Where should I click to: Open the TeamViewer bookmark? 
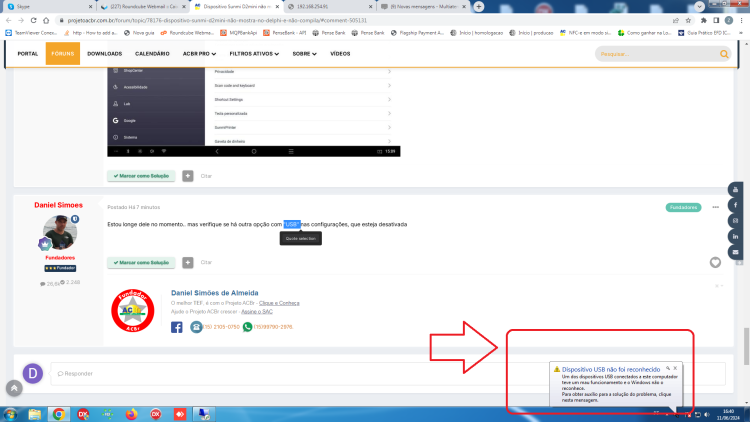coord(31,33)
